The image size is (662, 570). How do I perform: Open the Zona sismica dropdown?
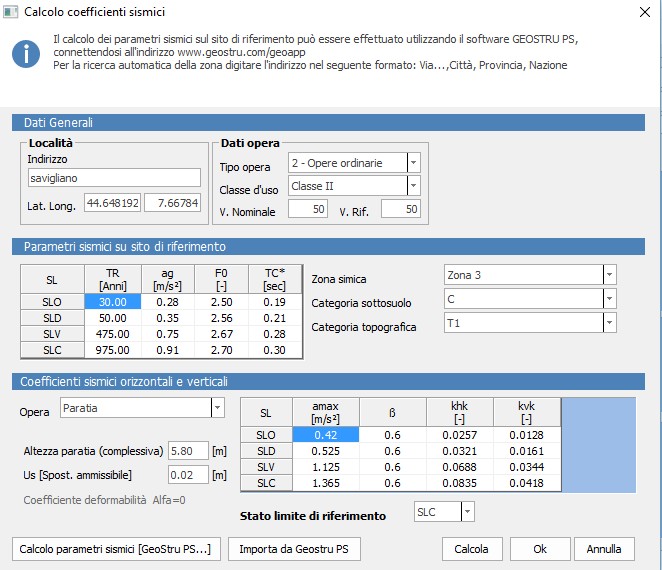[609, 275]
